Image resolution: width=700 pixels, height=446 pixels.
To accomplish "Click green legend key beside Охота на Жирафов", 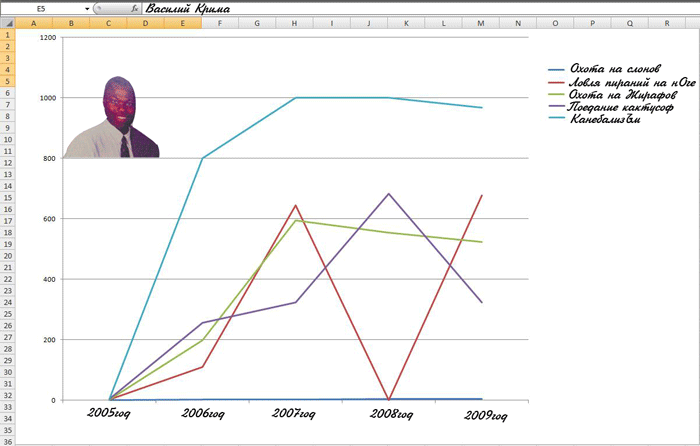I will pos(556,95).
